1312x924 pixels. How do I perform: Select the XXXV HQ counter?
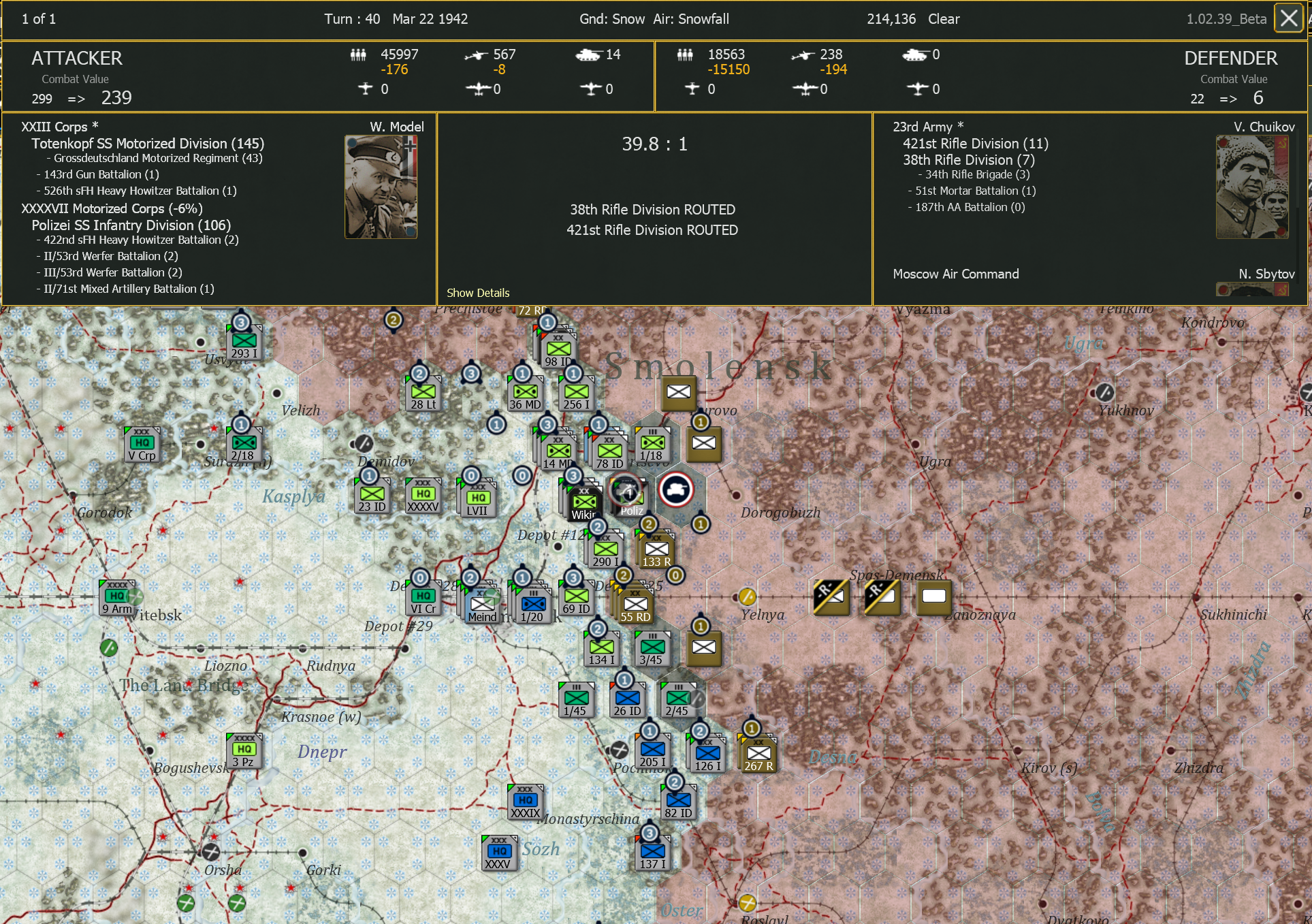[x=500, y=853]
